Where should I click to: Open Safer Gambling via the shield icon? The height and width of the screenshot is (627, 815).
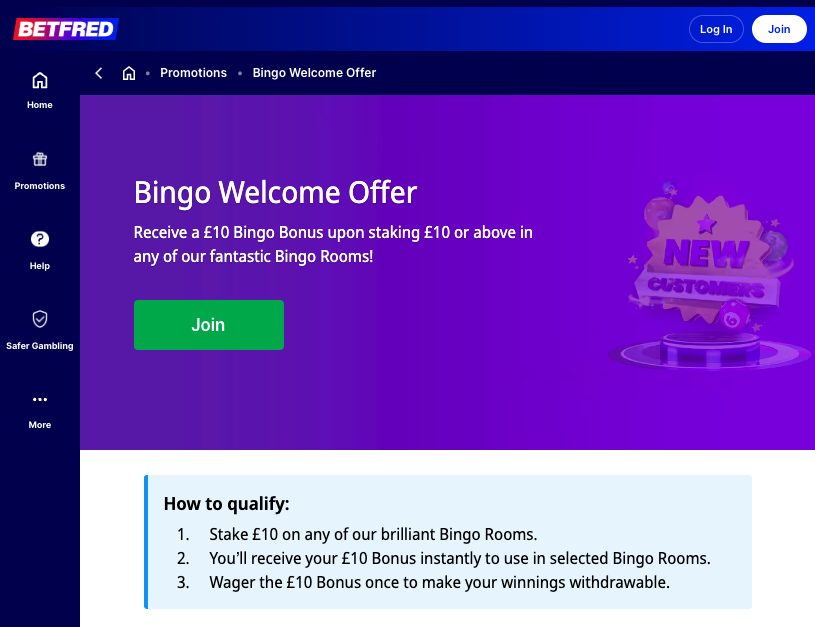39,319
